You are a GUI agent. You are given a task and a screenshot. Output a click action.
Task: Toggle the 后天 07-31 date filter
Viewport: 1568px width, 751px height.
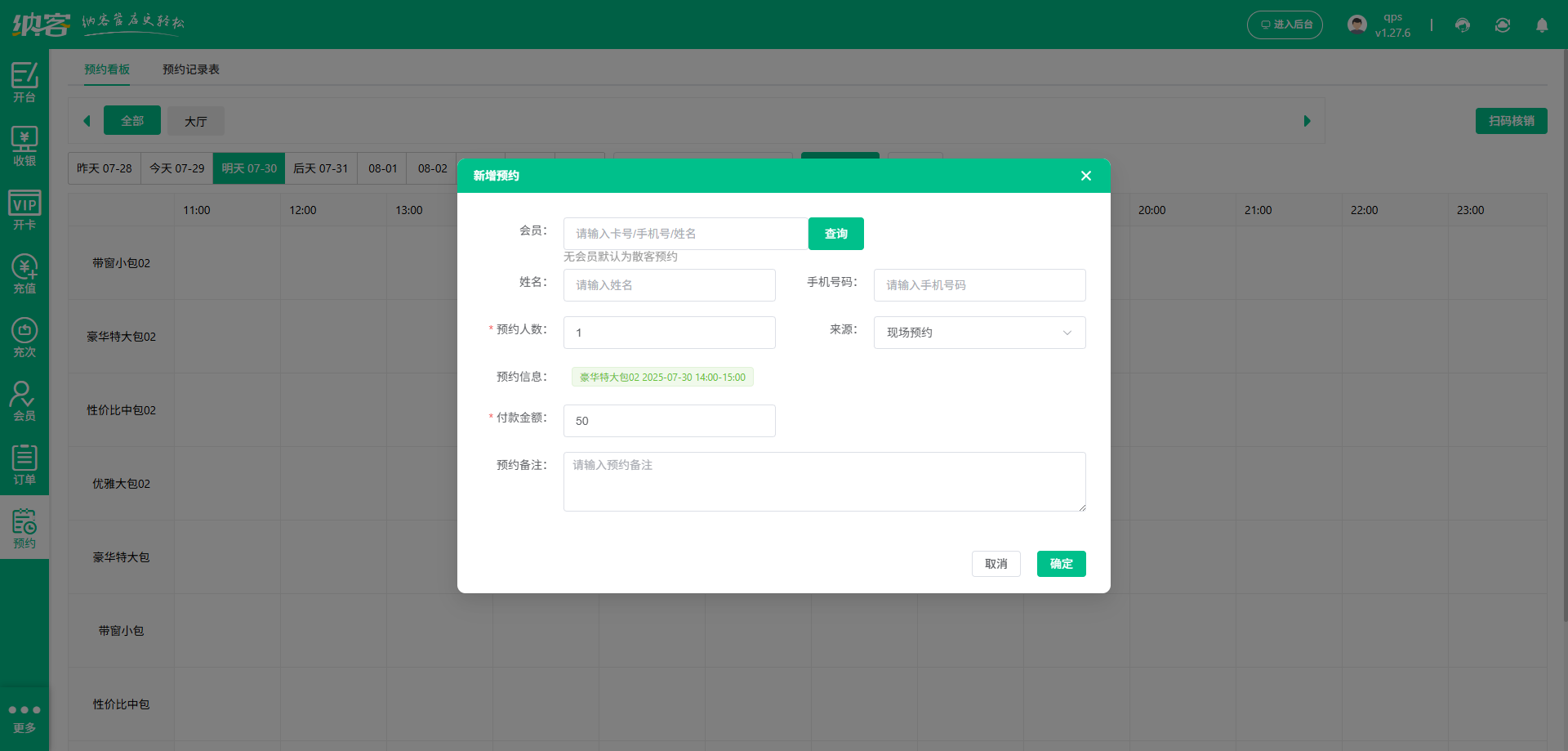click(320, 168)
